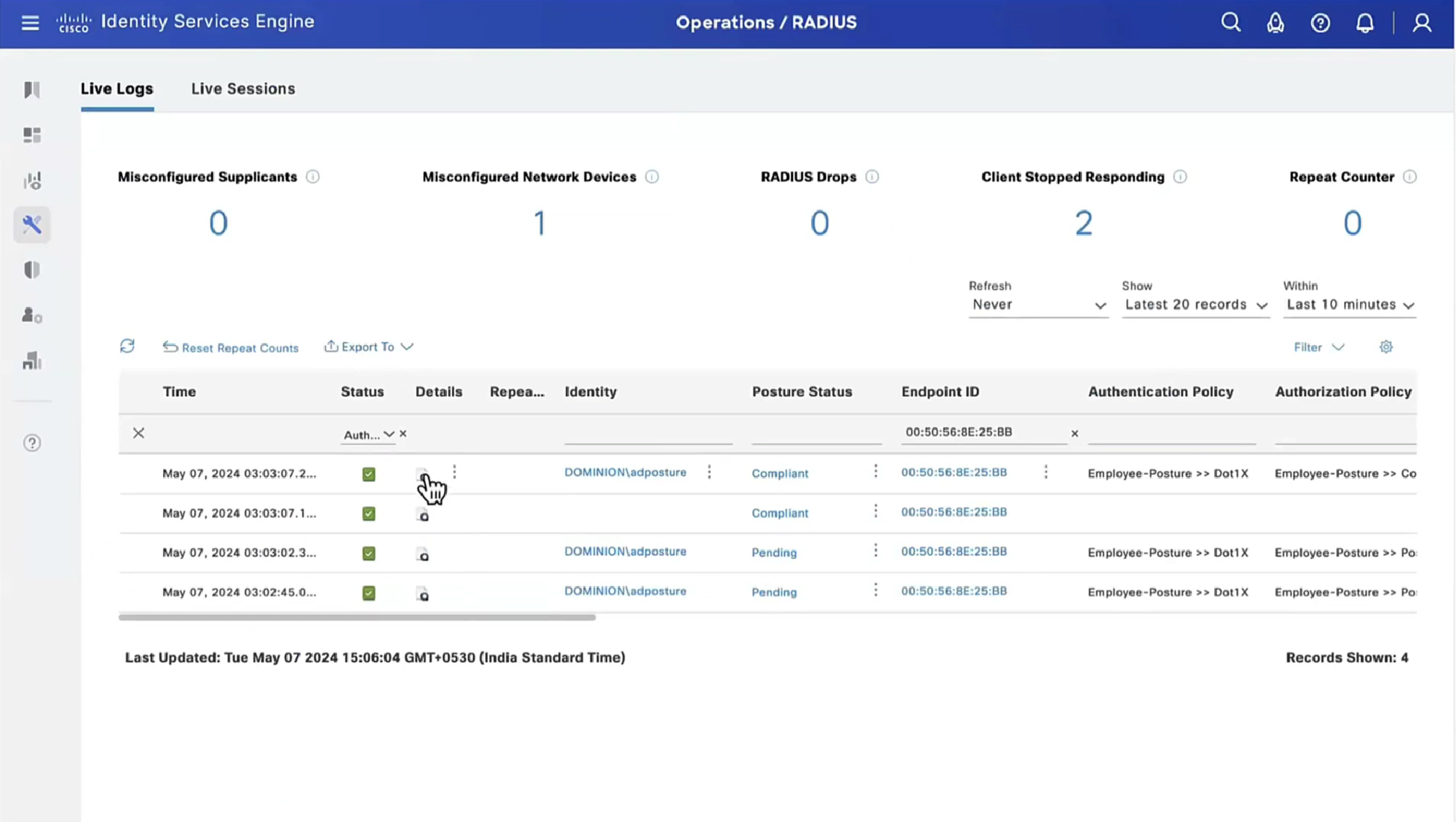Expand the Last 10 minutes dropdown
This screenshot has height=822, width=1456.
[x=1350, y=305]
